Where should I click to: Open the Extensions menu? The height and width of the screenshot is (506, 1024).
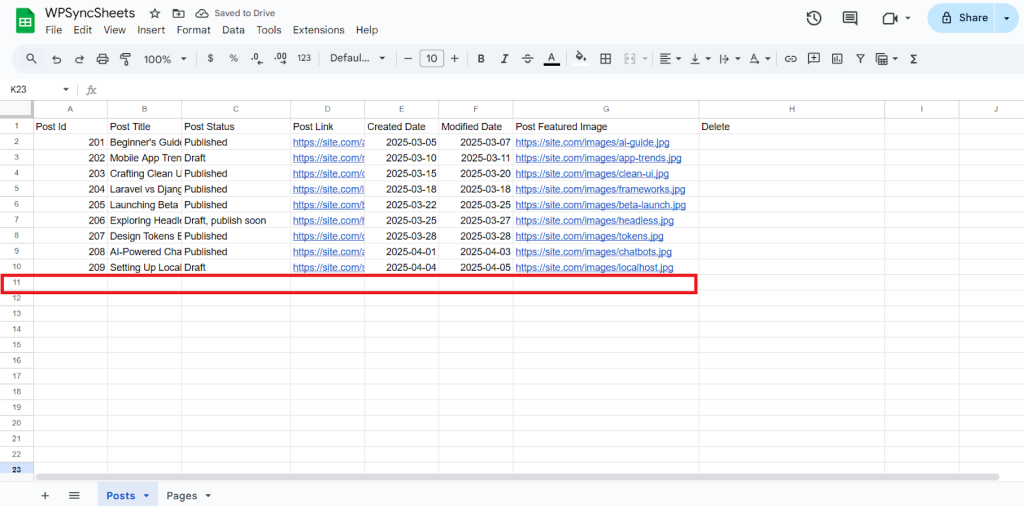pyautogui.click(x=319, y=30)
